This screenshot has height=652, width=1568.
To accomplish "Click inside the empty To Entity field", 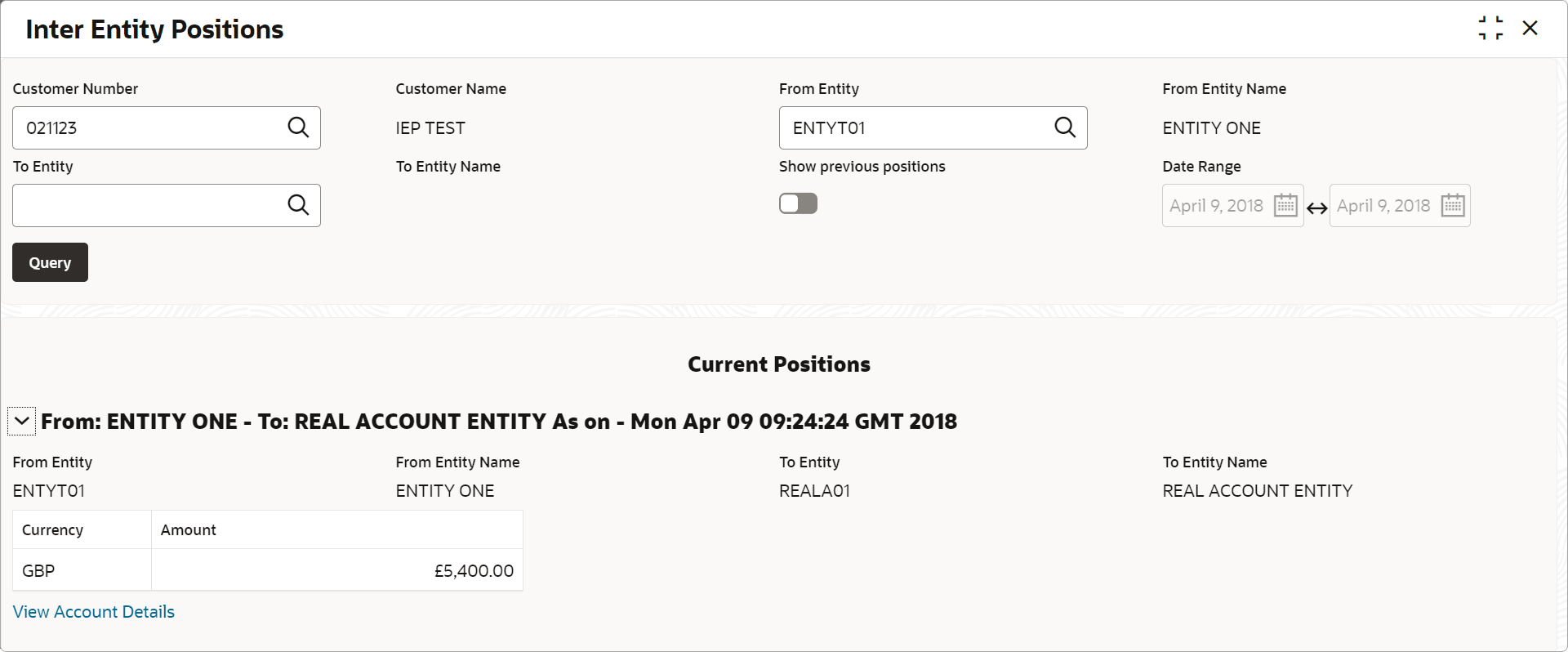I will coord(147,205).
